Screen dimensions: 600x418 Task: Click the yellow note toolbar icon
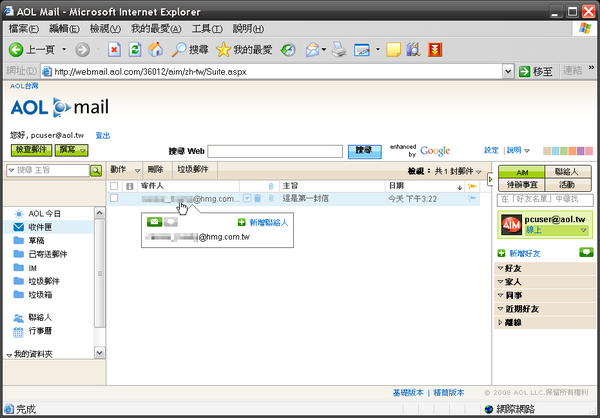393,50
